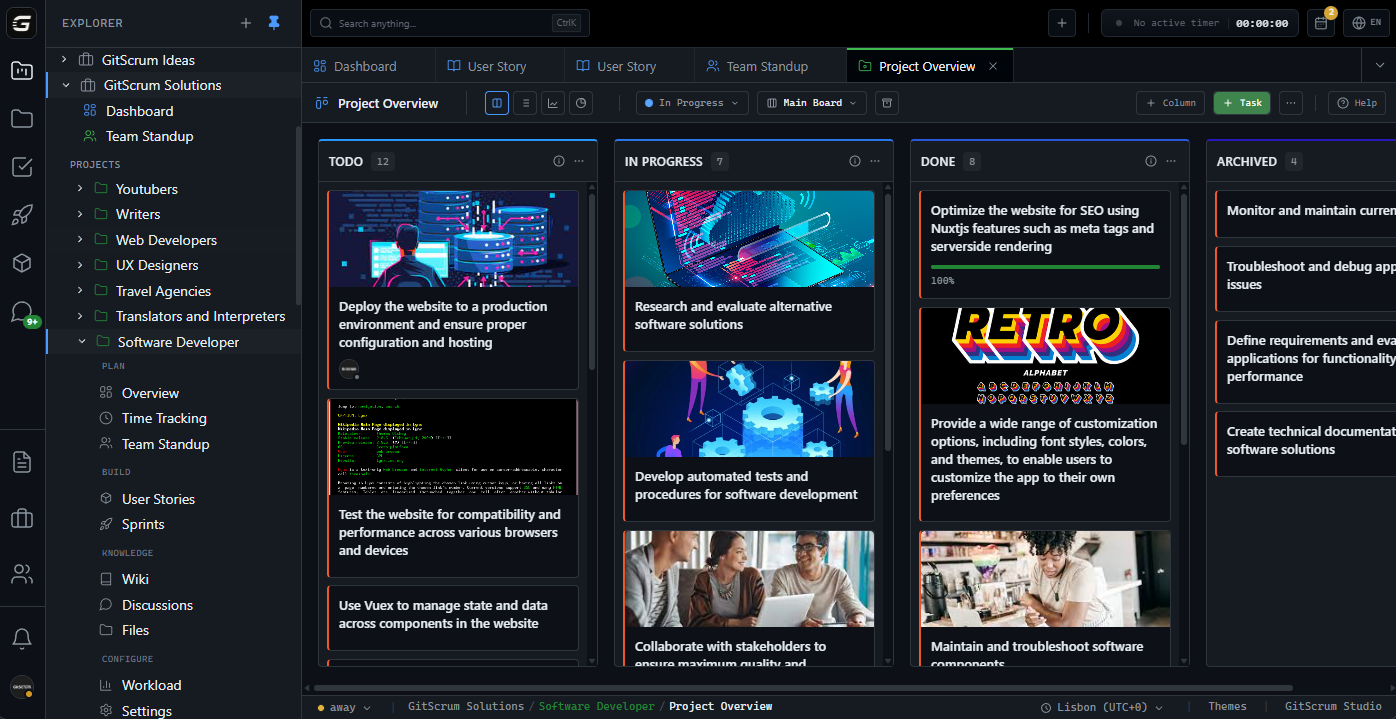1396x719 pixels.
Task: Open the Main Board selector dropdown
Action: 811,102
